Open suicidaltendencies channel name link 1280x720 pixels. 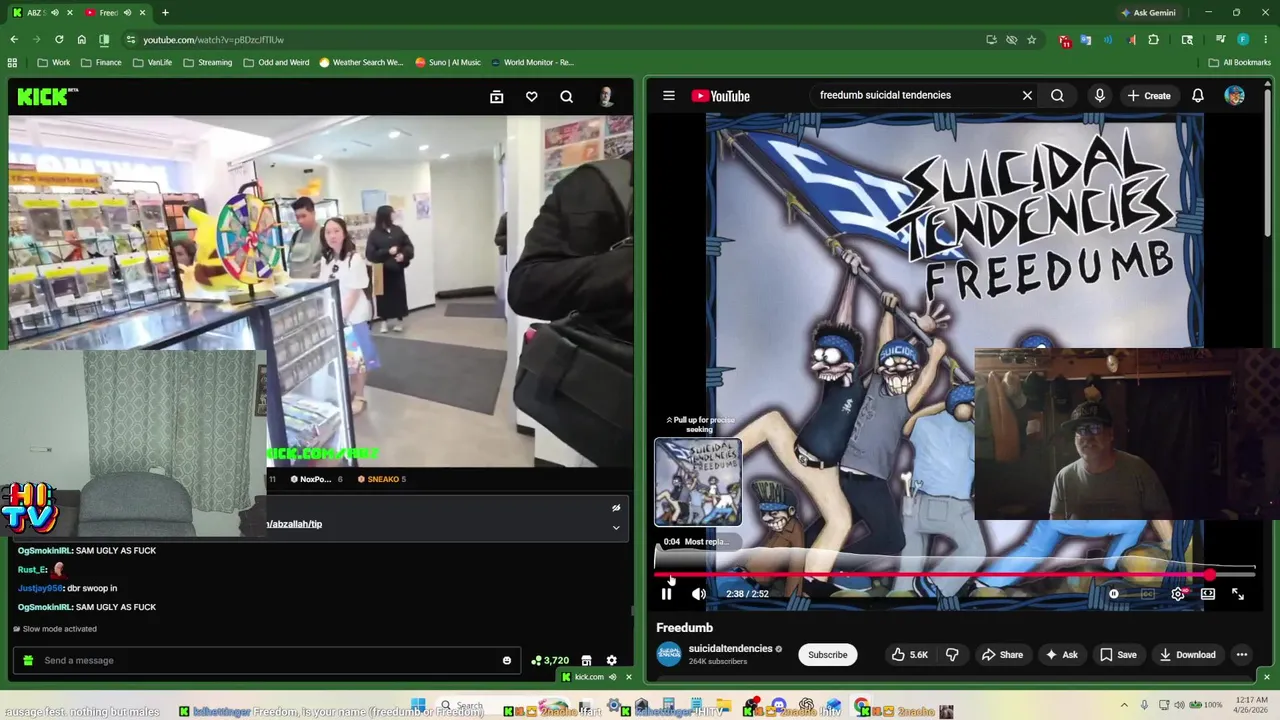click(x=730, y=649)
